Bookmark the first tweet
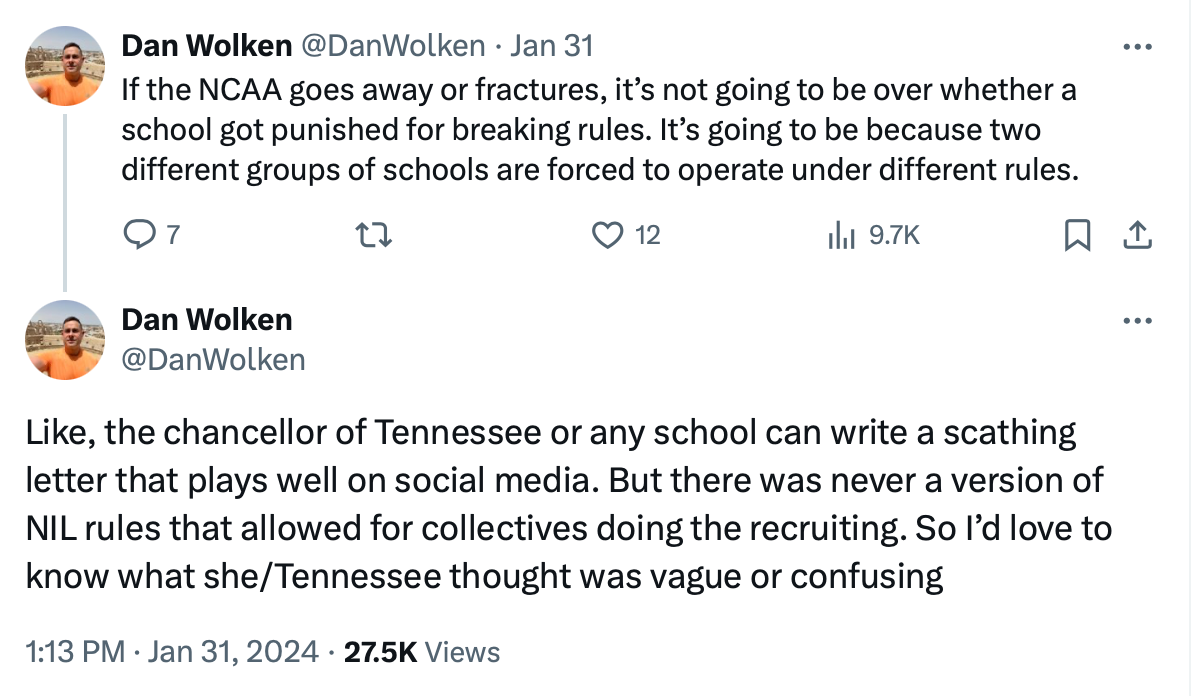This screenshot has width=1196, height=696. [1077, 235]
